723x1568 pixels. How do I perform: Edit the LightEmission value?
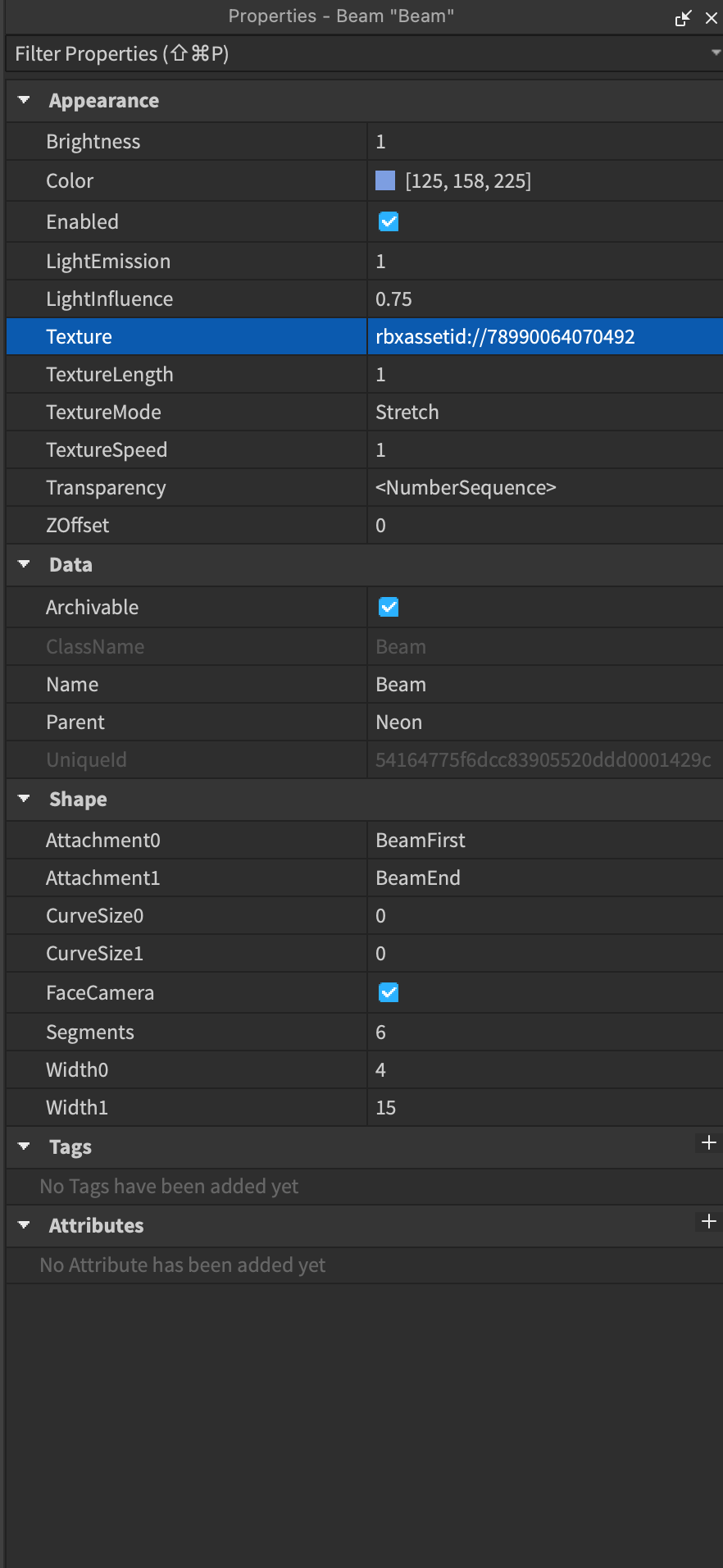tap(545, 261)
